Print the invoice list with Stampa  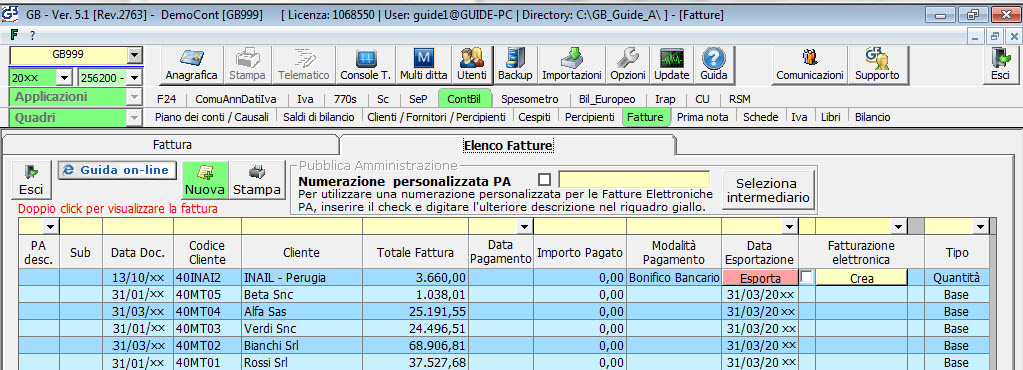257,180
